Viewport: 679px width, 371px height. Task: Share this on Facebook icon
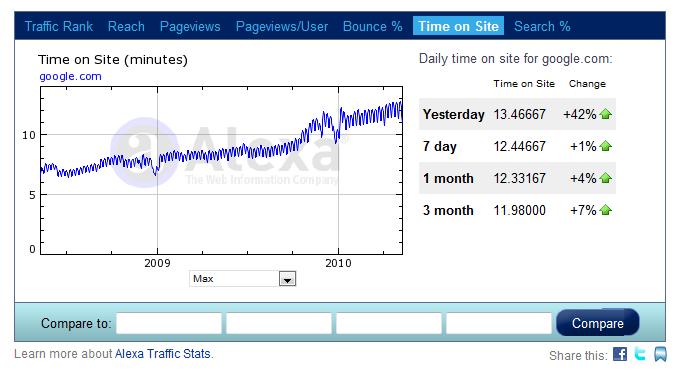[x=620, y=354]
